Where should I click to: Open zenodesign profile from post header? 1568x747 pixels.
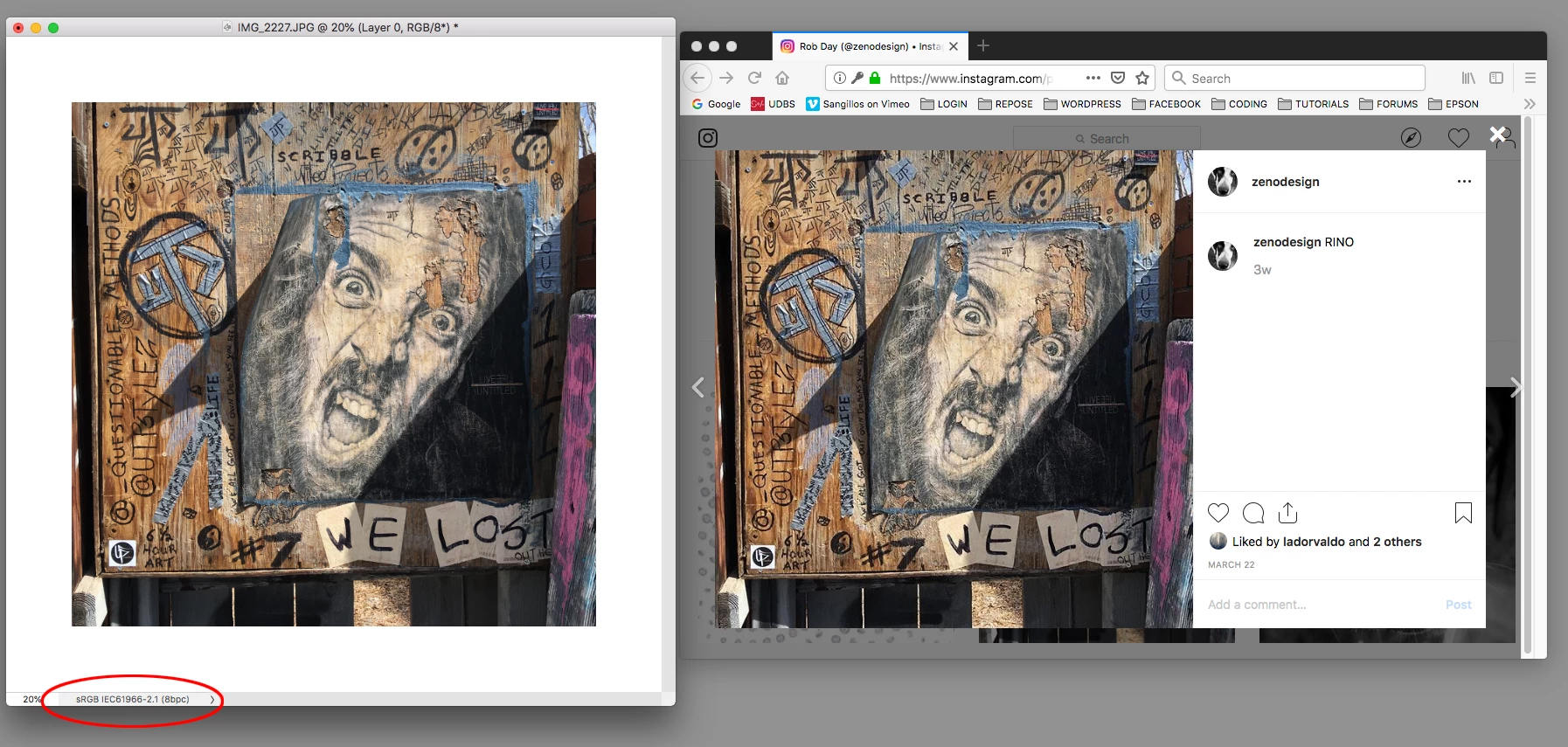(1286, 182)
